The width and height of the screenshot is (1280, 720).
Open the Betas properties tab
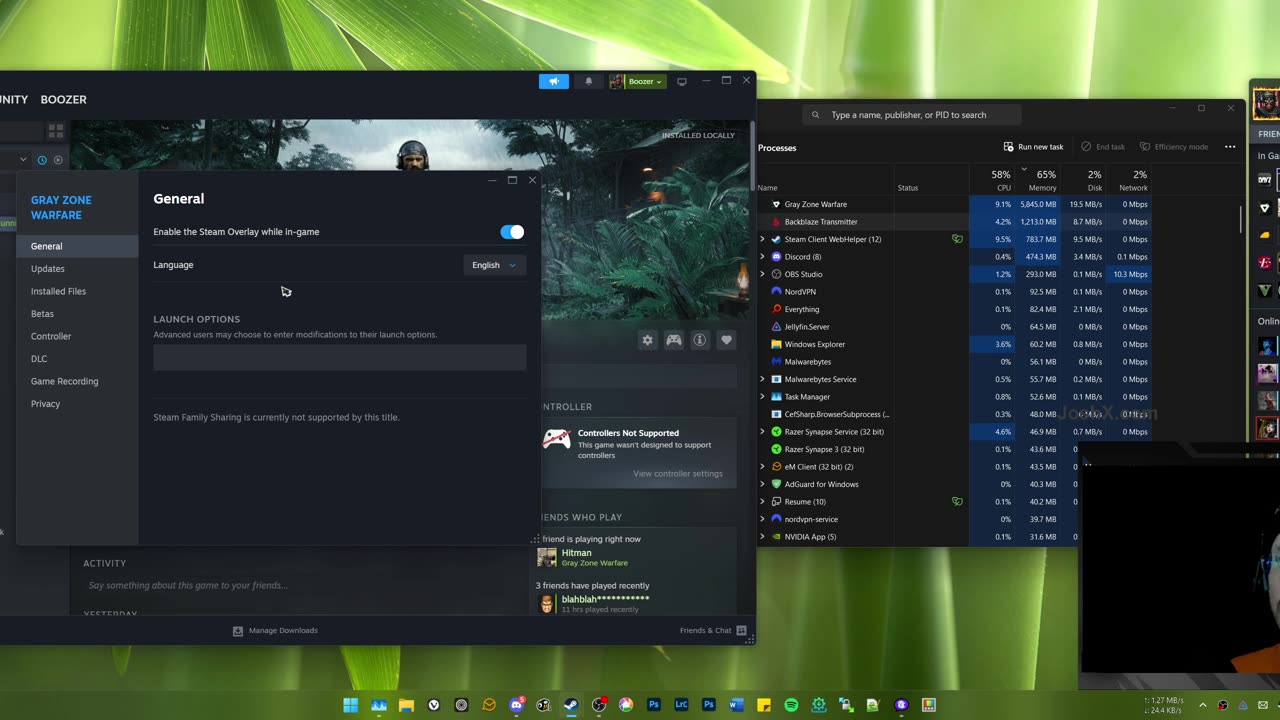click(77, 314)
